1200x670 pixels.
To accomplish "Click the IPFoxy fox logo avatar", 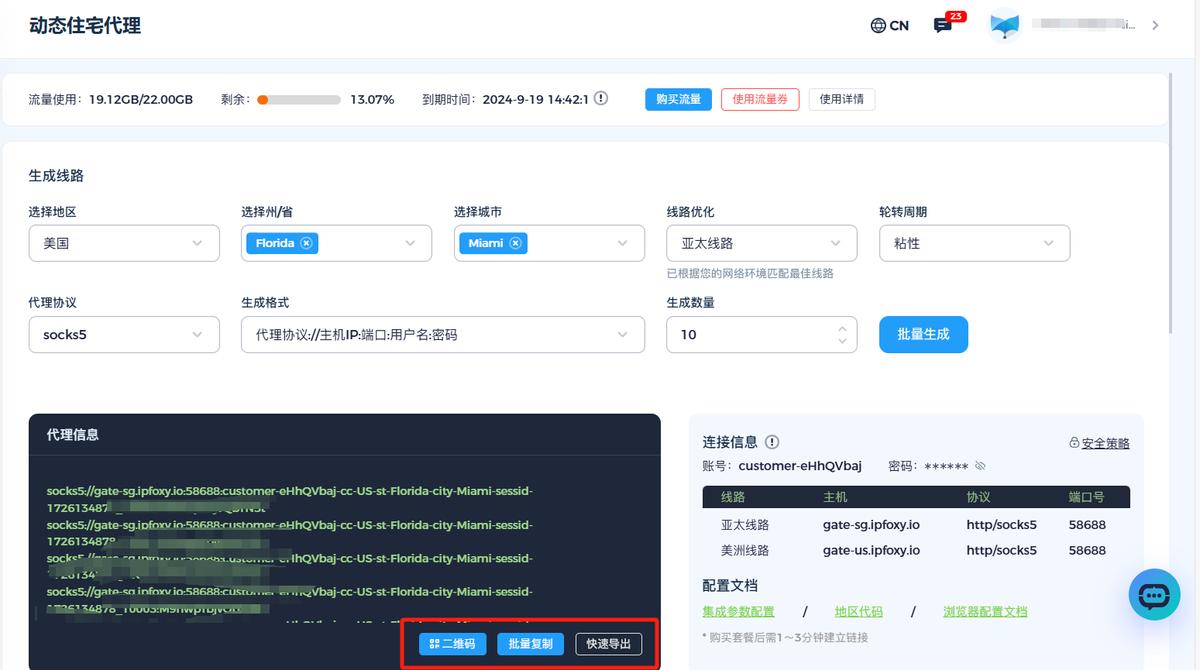I will 1004,25.
